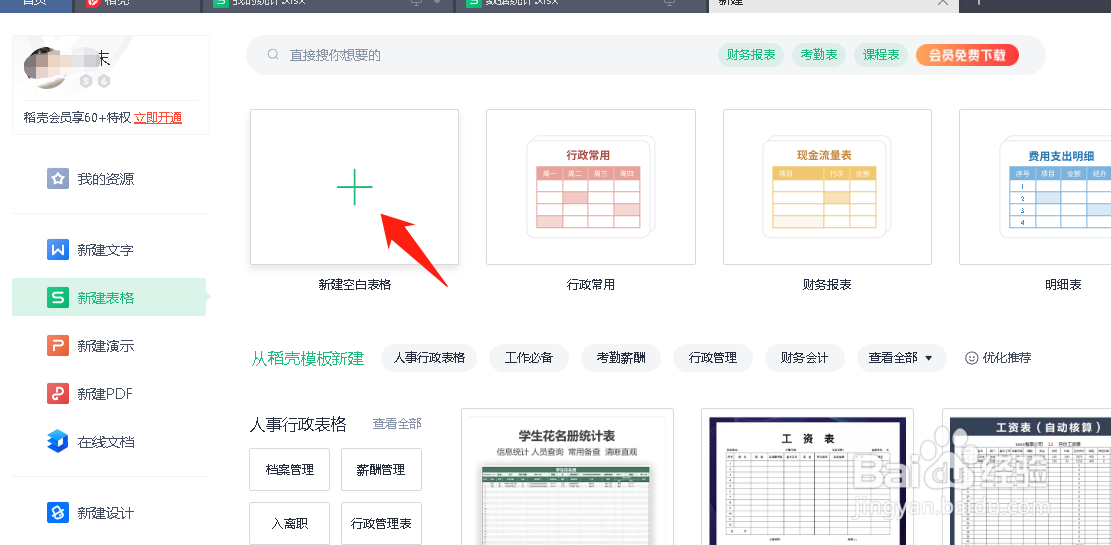Screen dimensions: 1111x545
Task: Click 查看全部 link beside 人事行政表格
Action: pyautogui.click(x=397, y=424)
